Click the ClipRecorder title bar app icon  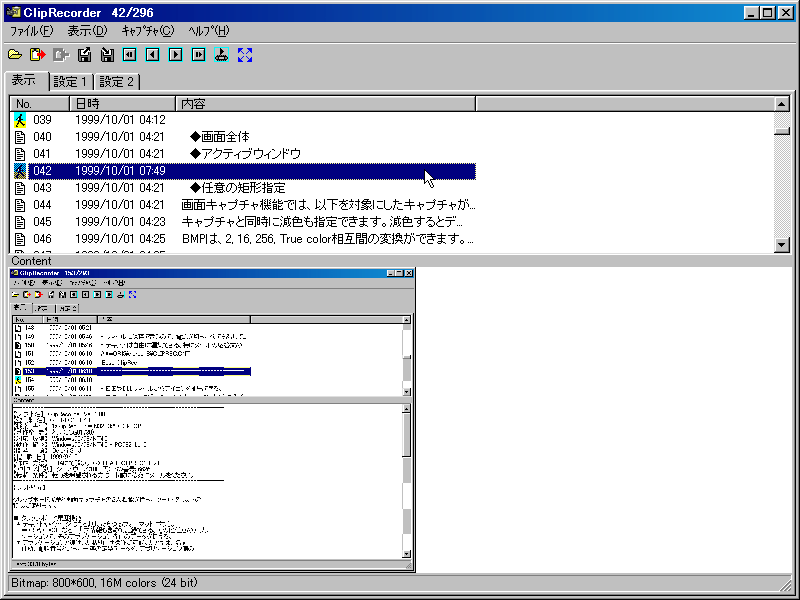pyautogui.click(x=13, y=12)
